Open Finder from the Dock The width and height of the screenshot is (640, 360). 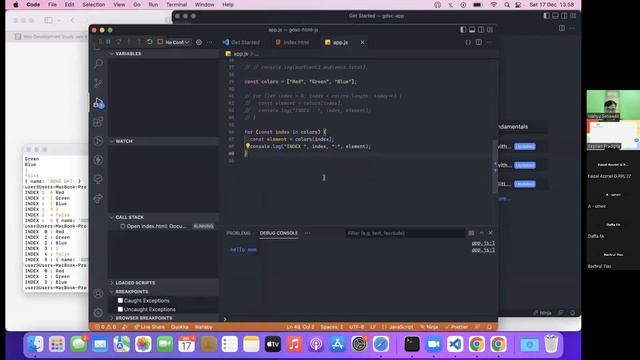click(x=36, y=344)
